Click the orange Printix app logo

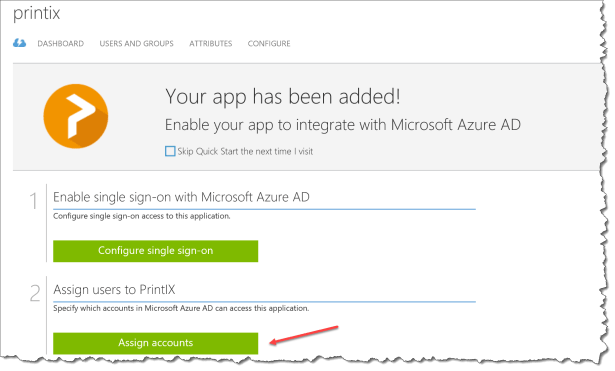click(76, 116)
